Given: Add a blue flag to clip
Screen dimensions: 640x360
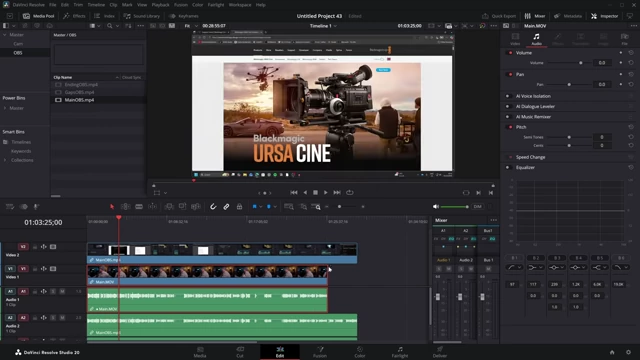Looking at the screenshot, I should (254, 207).
